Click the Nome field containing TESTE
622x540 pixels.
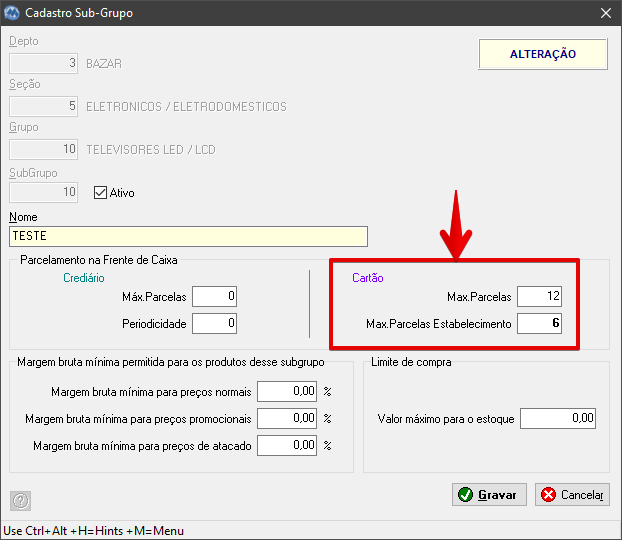(188, 236)
